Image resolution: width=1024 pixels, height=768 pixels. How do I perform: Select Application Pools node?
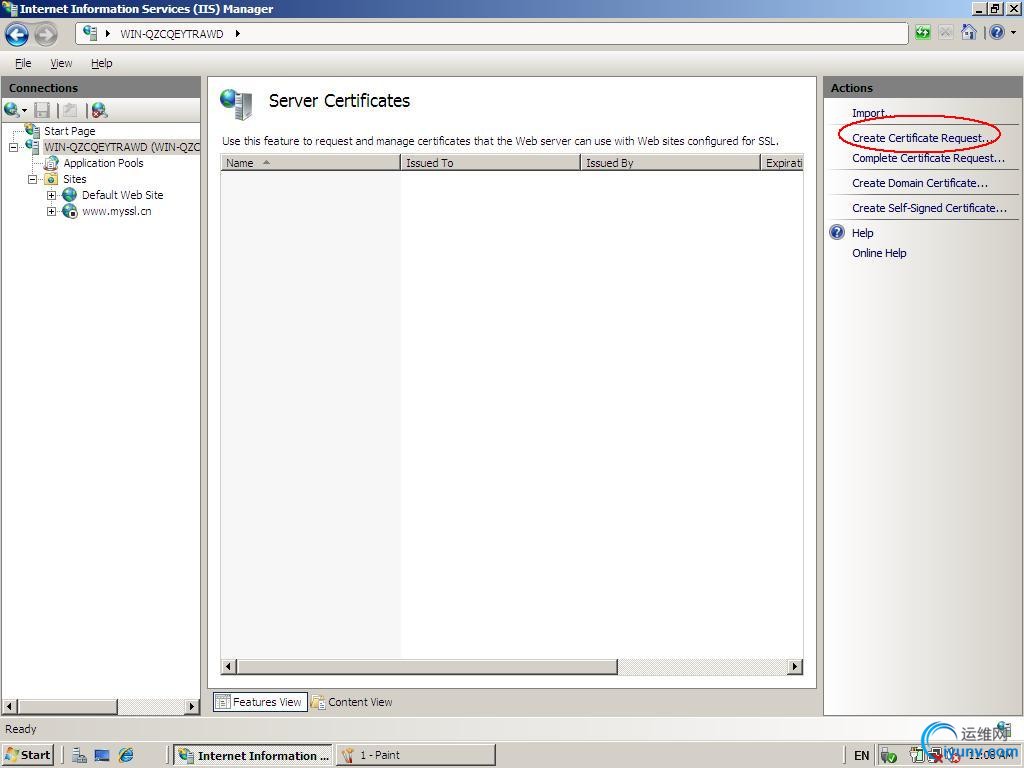click(103, 163)
